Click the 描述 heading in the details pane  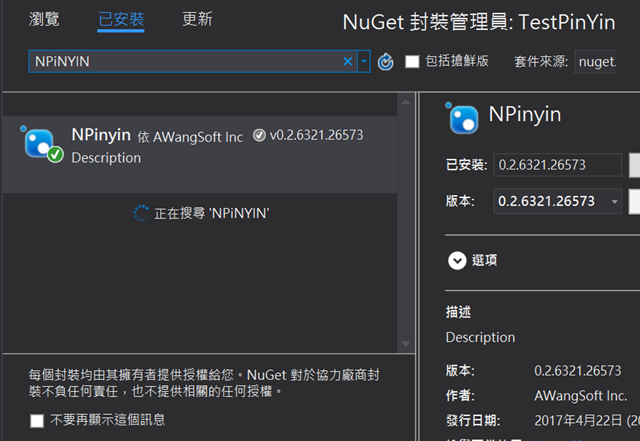[458, 312]
